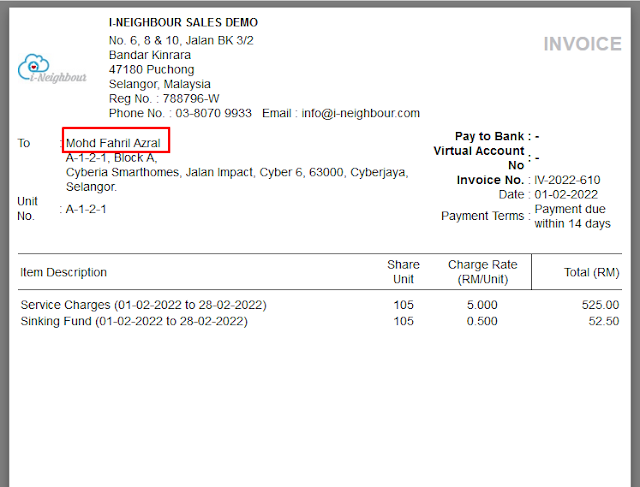Click the invoice number IV-2022-610
The image size is (640, 487).
567,180
